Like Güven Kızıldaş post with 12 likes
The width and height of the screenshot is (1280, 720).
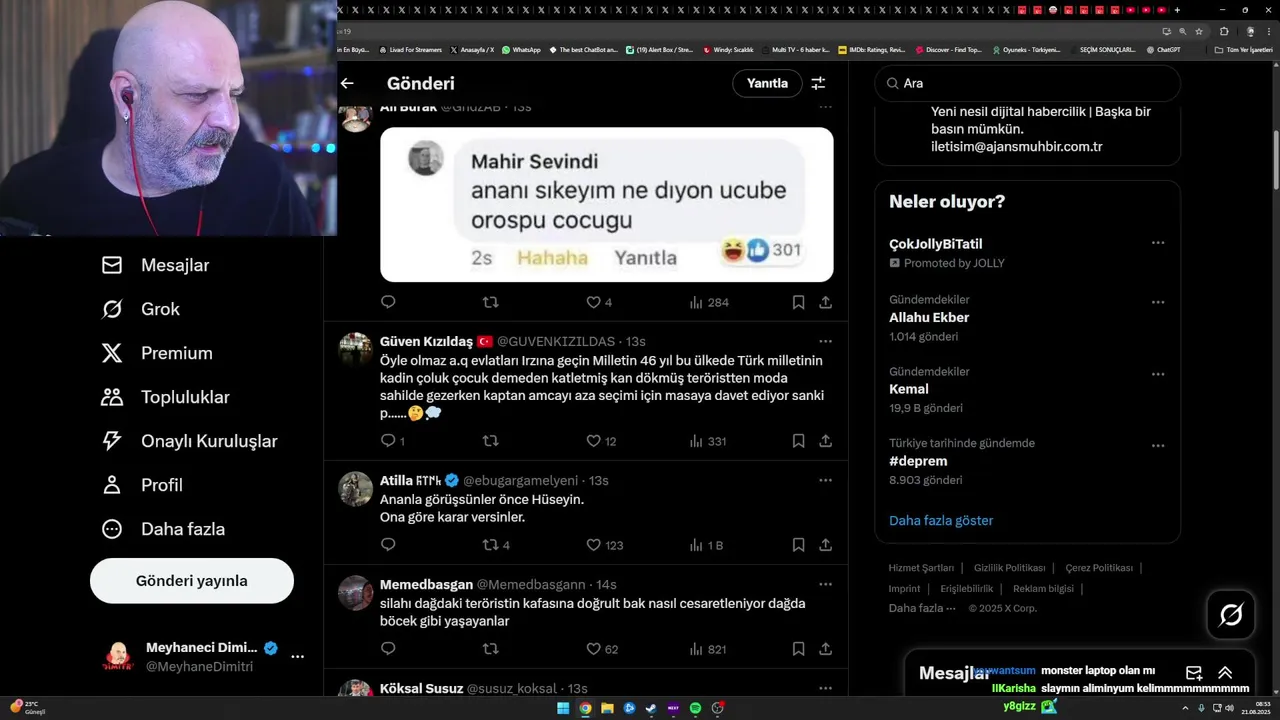(x=601, y=441)
